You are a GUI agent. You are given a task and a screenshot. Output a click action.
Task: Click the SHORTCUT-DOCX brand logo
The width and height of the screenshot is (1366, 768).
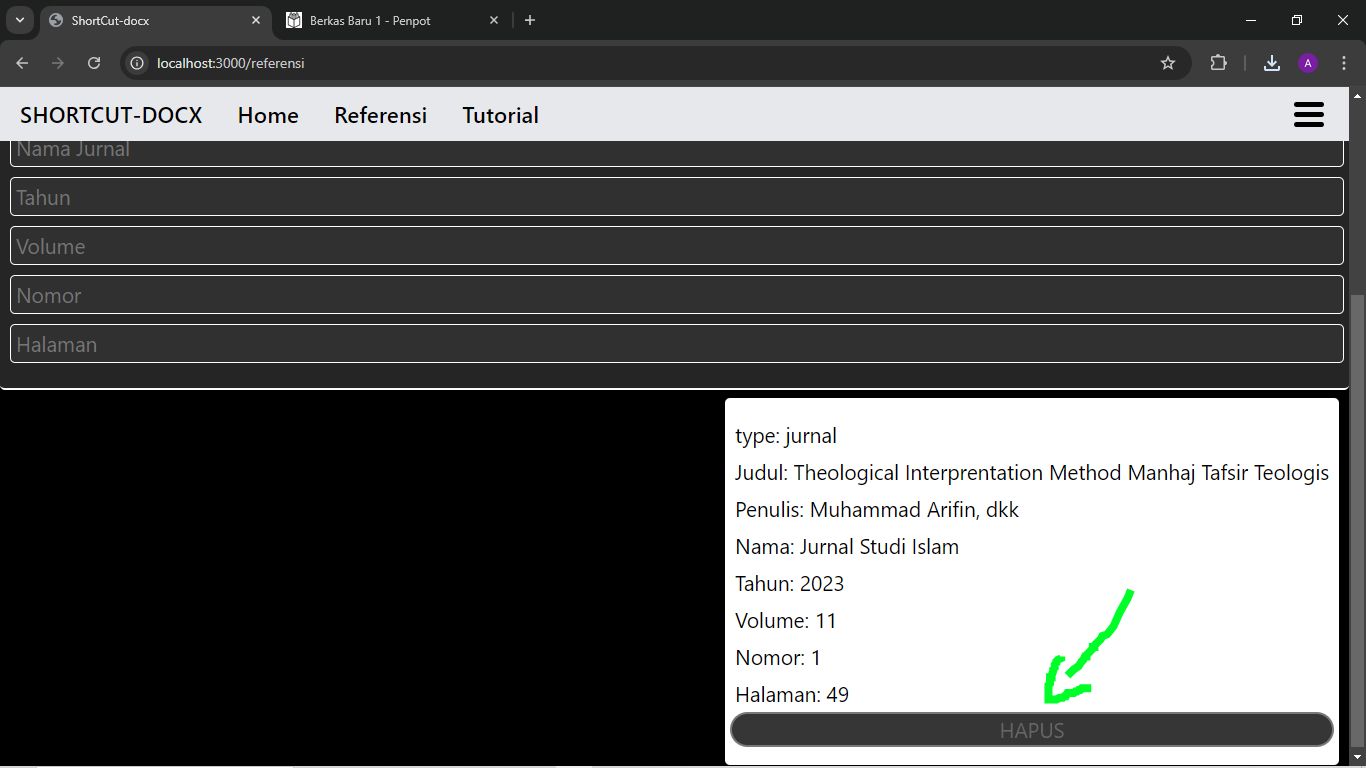111,115
